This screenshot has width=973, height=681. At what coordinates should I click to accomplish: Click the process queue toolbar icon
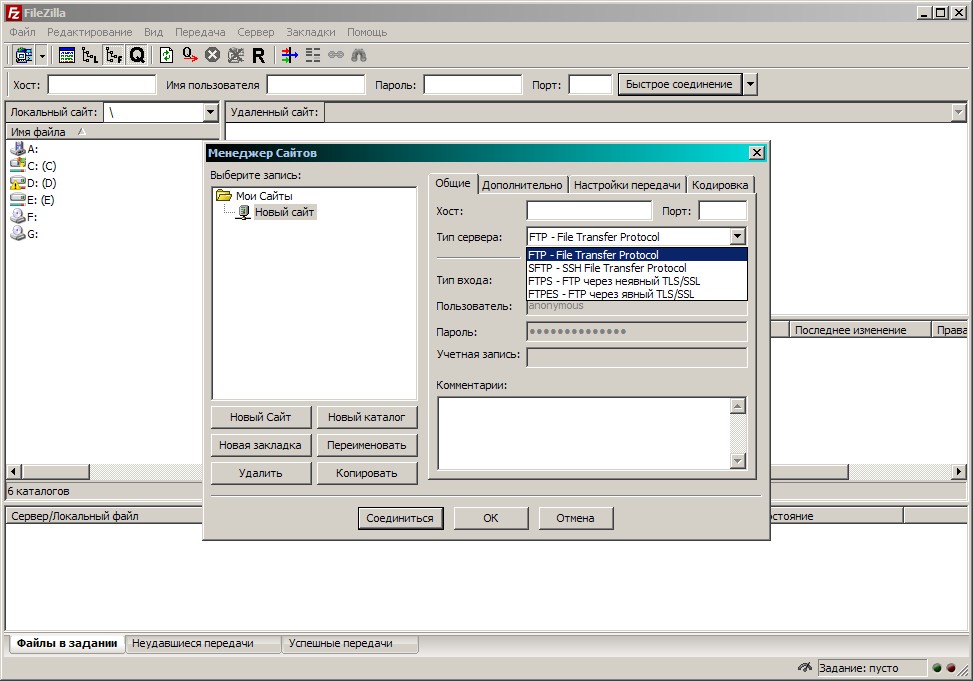pos(190,56)
